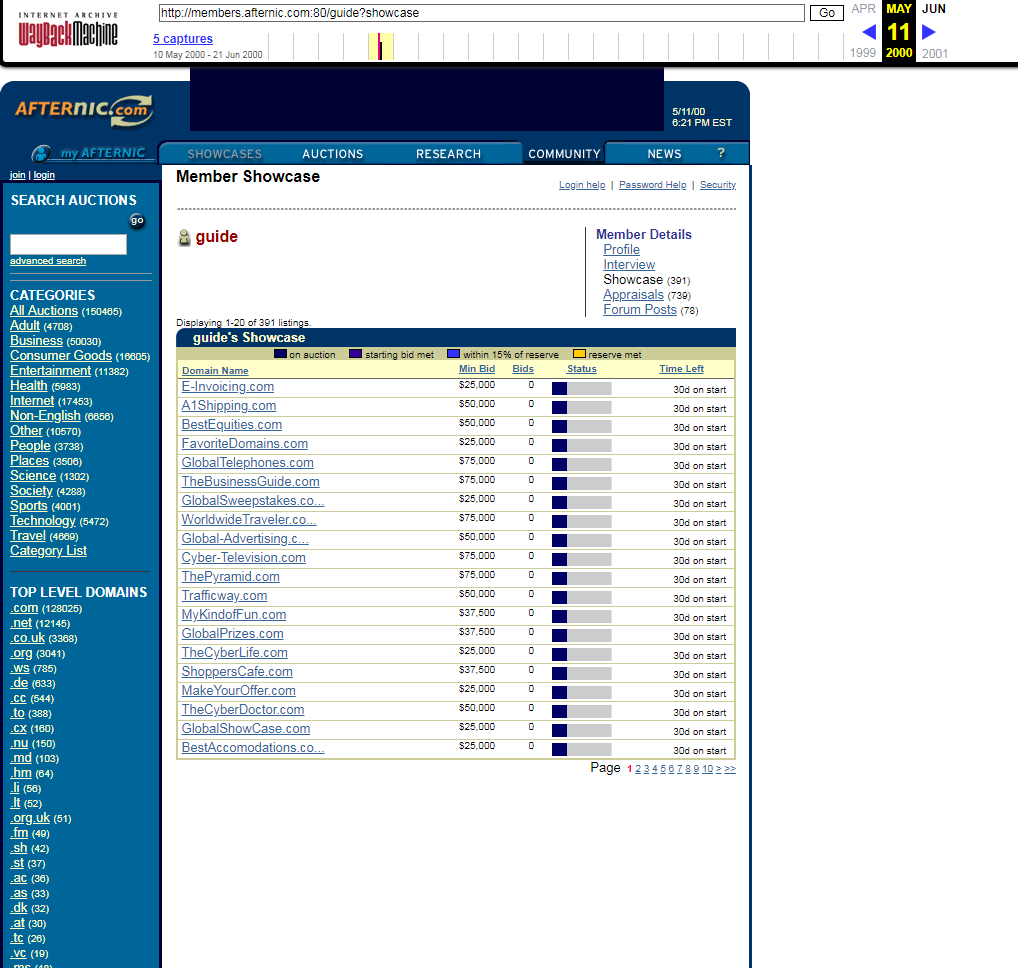Screen dimensions: 1018x968
Task: Click the my Afternic user icon
Action: (41, 154)
